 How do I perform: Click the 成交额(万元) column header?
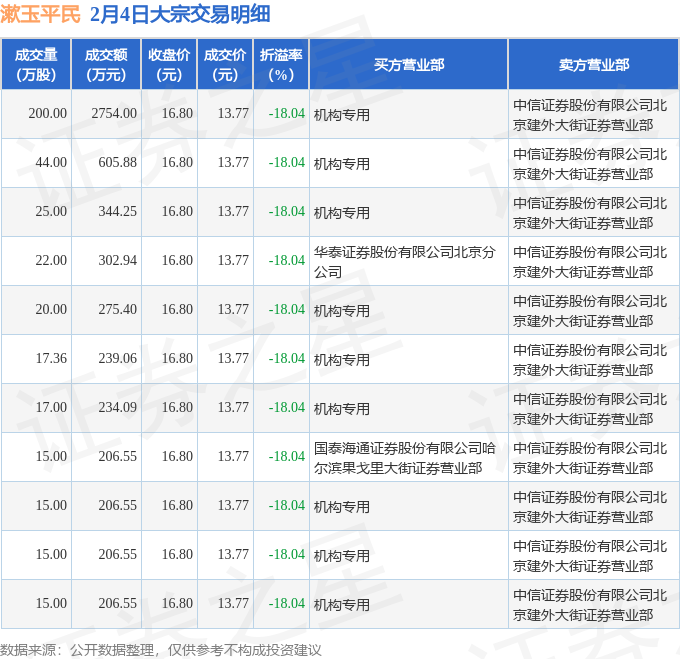point(106,64)
